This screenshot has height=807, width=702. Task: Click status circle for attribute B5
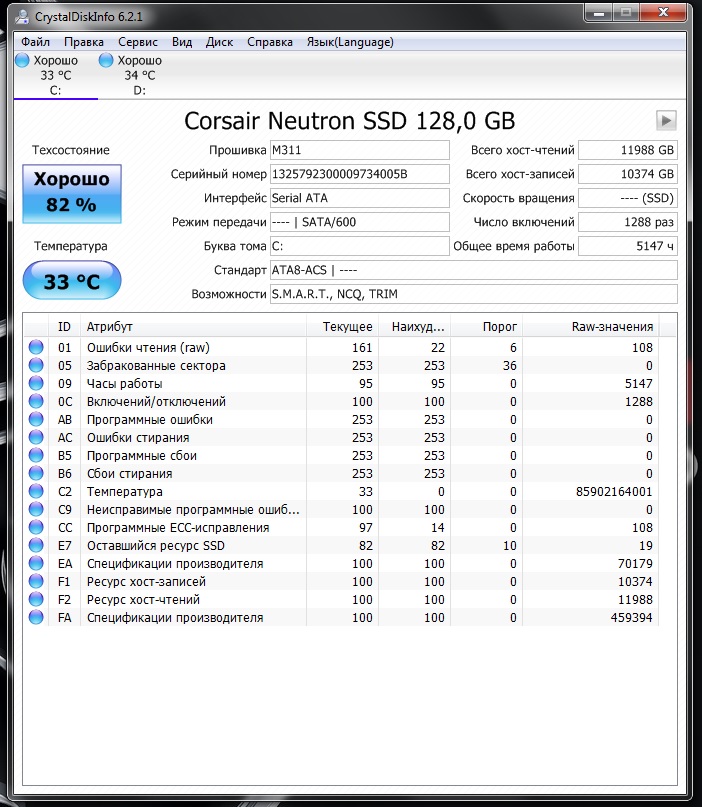click(36, 455)
